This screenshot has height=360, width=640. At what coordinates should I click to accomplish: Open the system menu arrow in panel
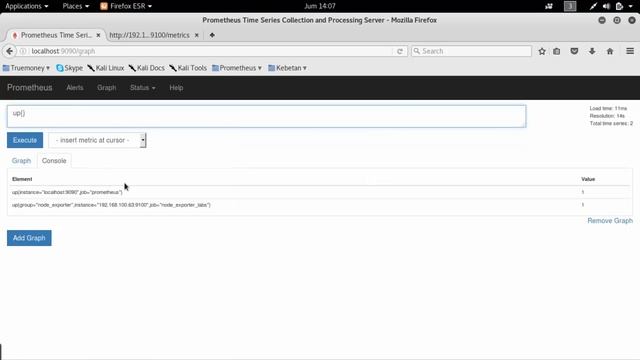(631, 6)
